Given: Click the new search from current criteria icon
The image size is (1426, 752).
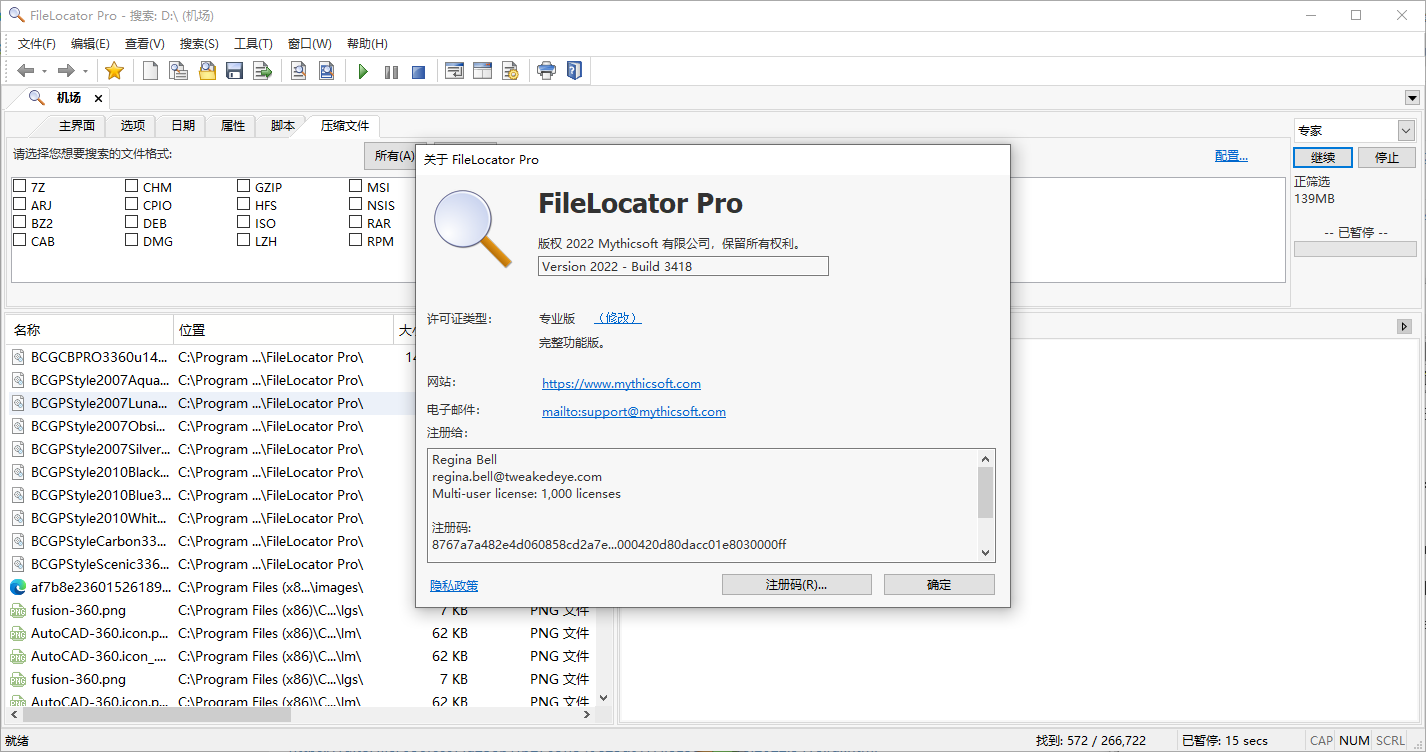Looking at the screenshot, I should pyautogui.click(x=179, y=71).
